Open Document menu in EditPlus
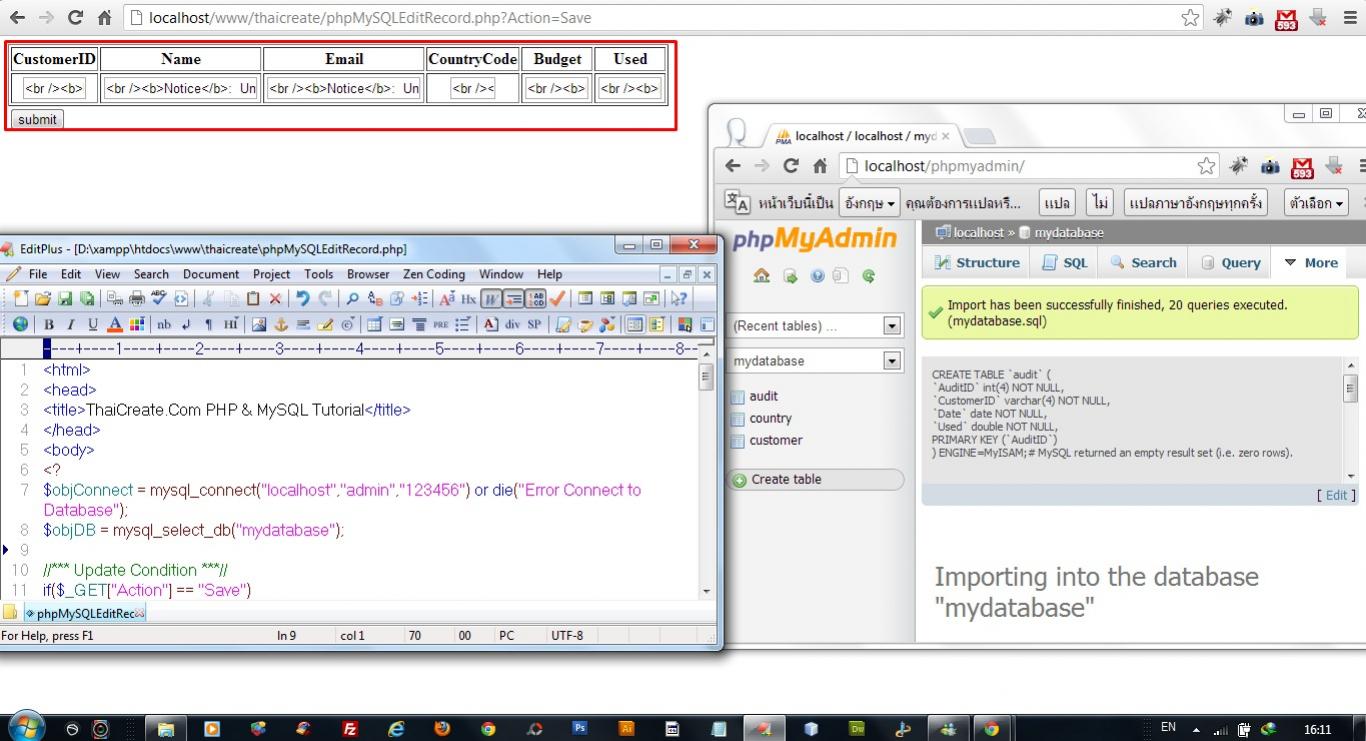Viewport: 1366px width, 741px height. [x=211, y=274]
